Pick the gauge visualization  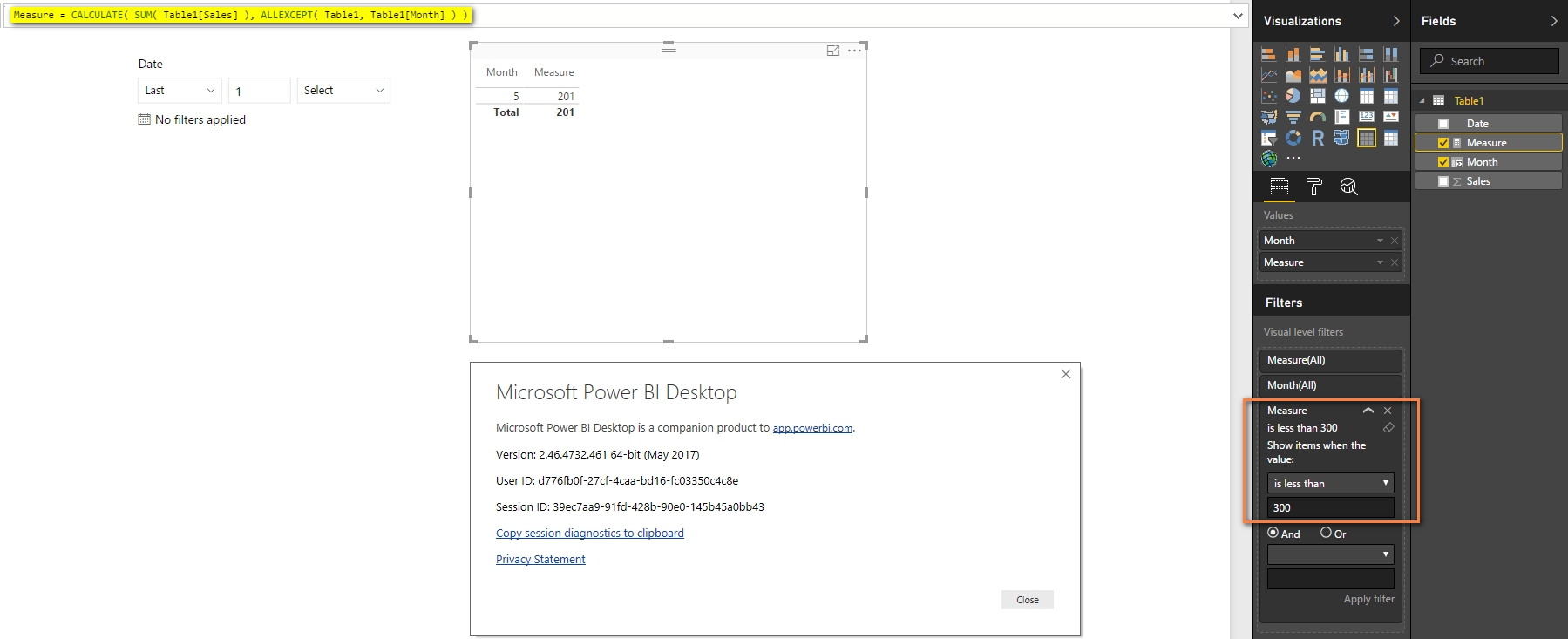(x=1317, y=117)
